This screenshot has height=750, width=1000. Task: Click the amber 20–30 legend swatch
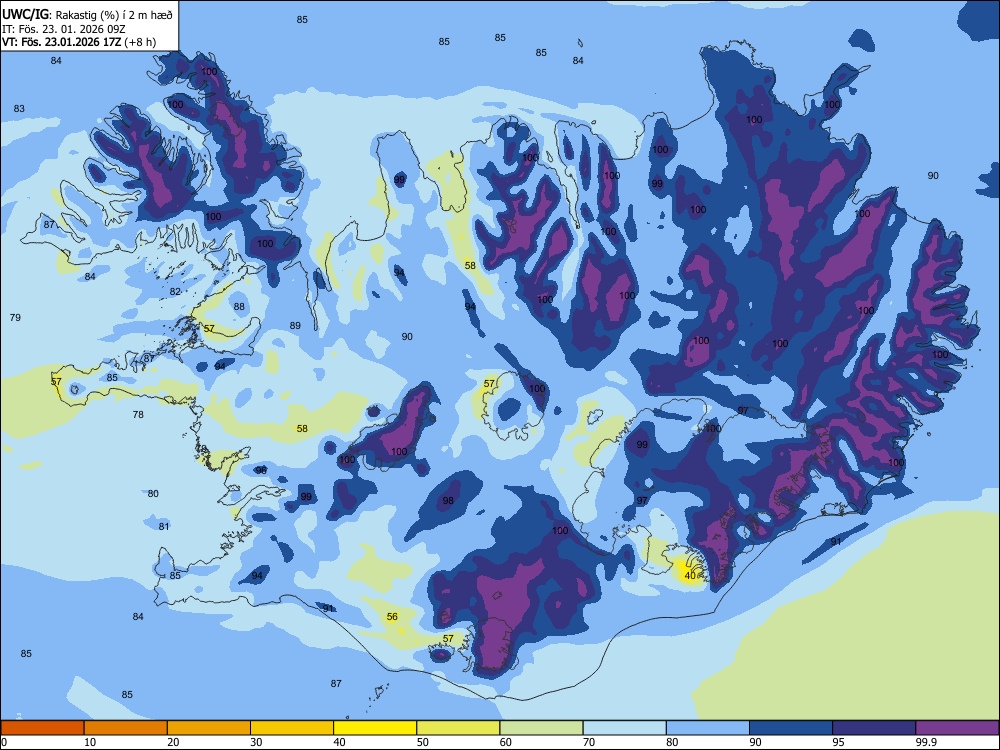coord(209,728)
